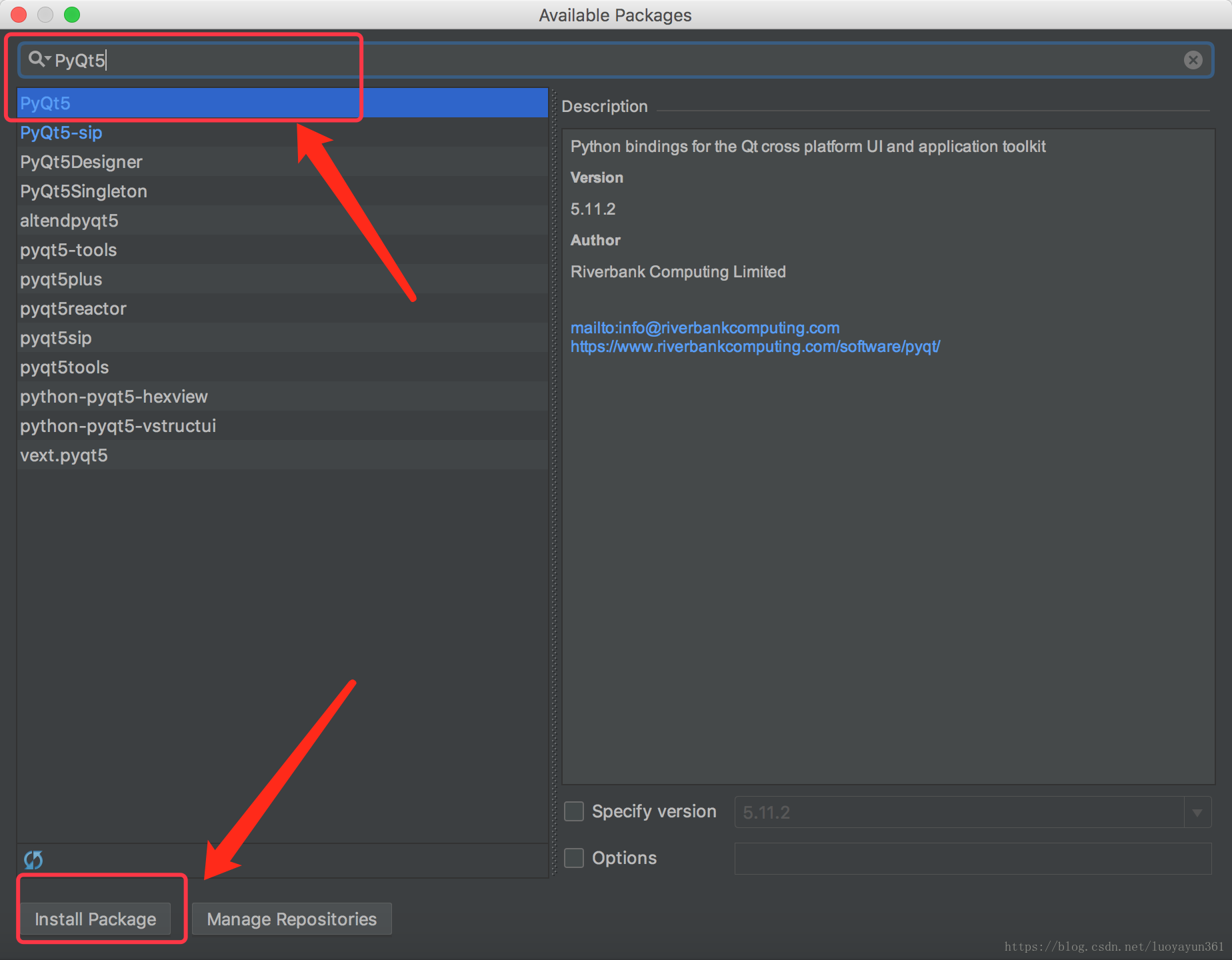Open the version dropdown arrow
Screen dimensions: 1232x960
[x=1197, y=813]
